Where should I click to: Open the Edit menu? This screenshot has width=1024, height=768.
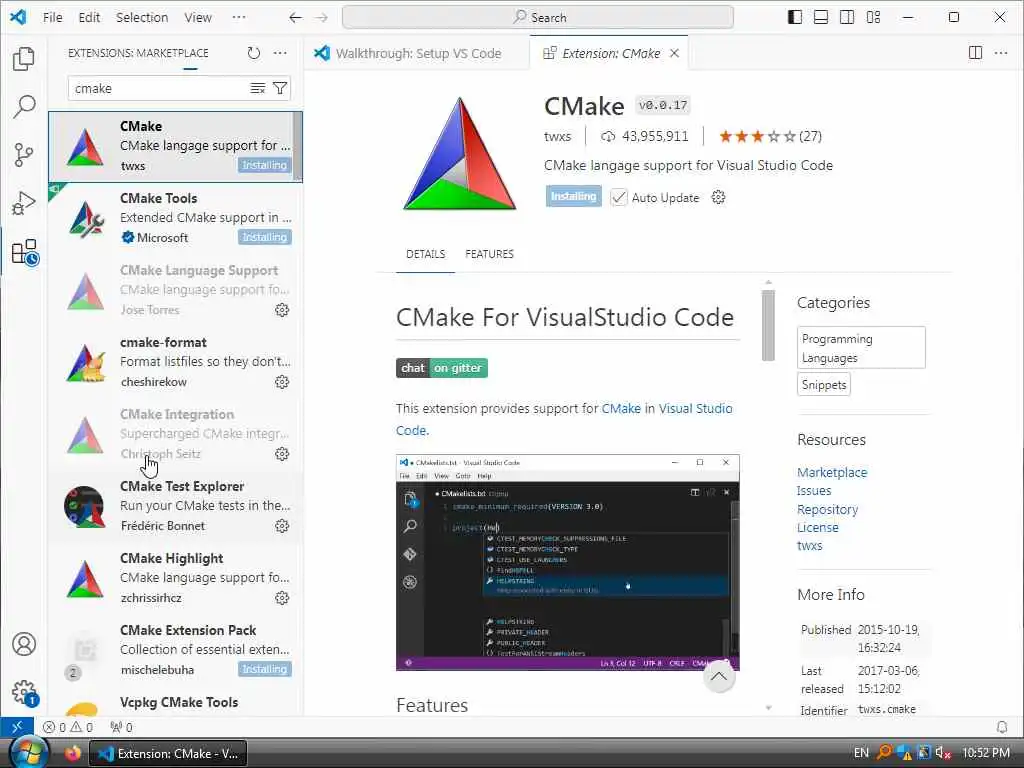point(89,18)
